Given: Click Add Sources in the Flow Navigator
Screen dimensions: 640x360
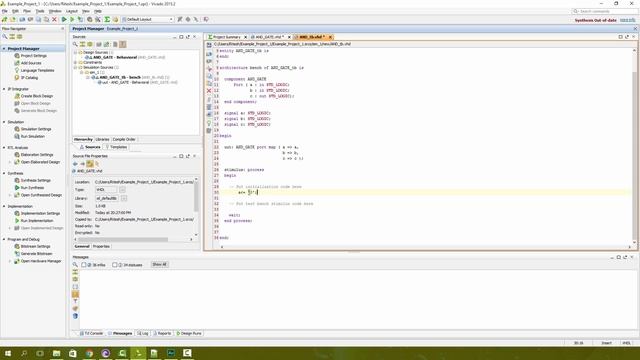Looking at the screenshot, I should 31,63.
